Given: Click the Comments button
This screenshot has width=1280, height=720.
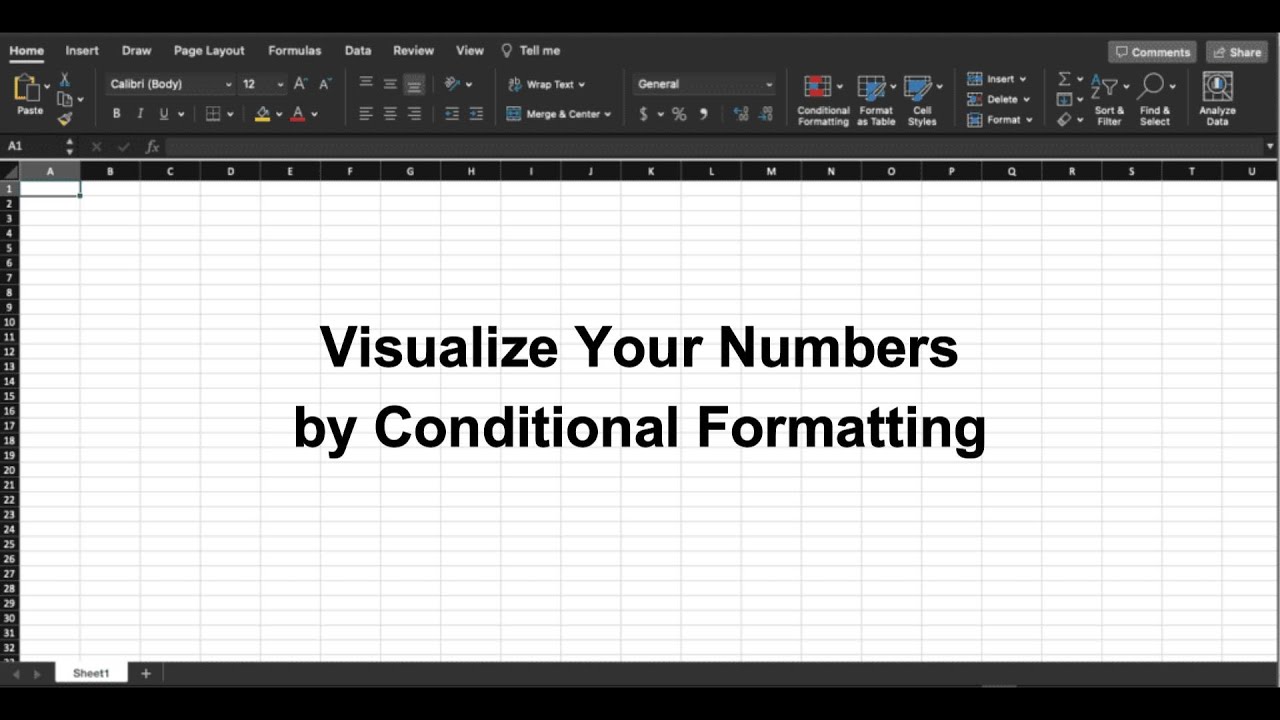Looking at the screenshot, I should [1152, 52].
